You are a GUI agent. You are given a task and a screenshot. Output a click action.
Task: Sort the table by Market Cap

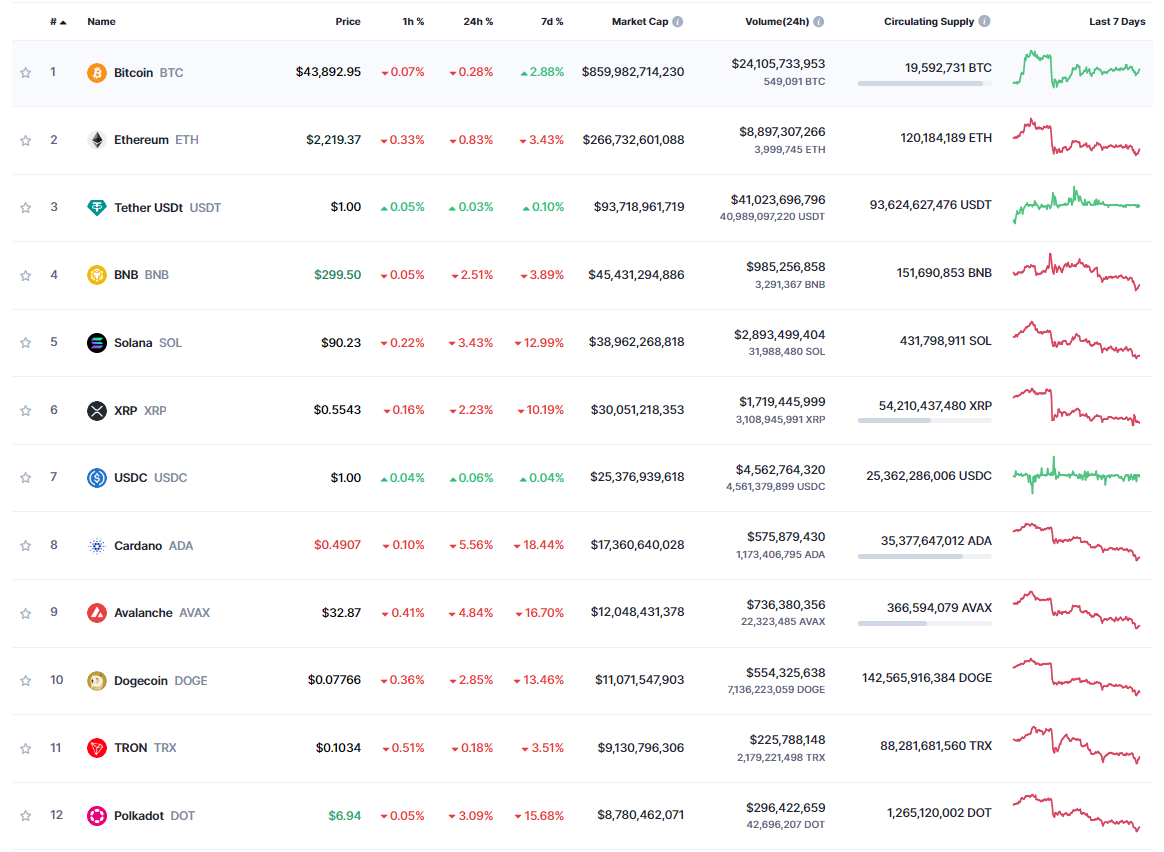click(x=640, y=22)
